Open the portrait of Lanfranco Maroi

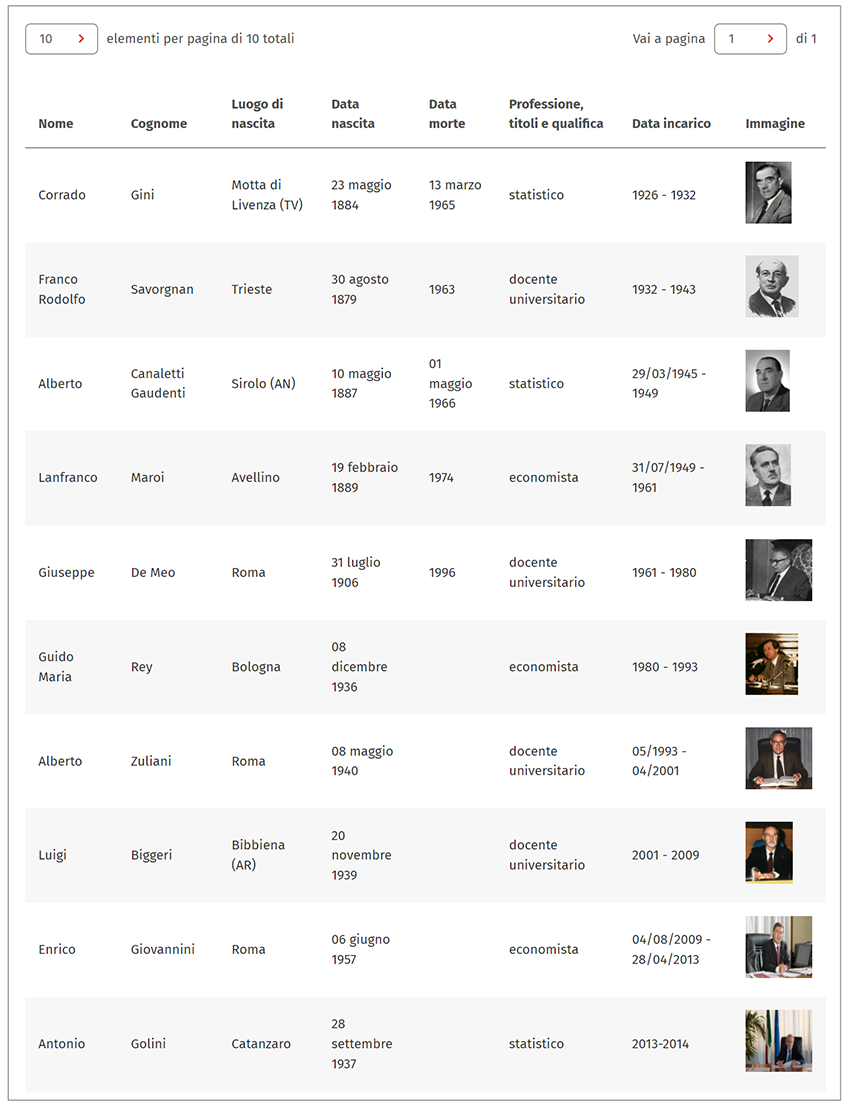(x=768, y=475)
